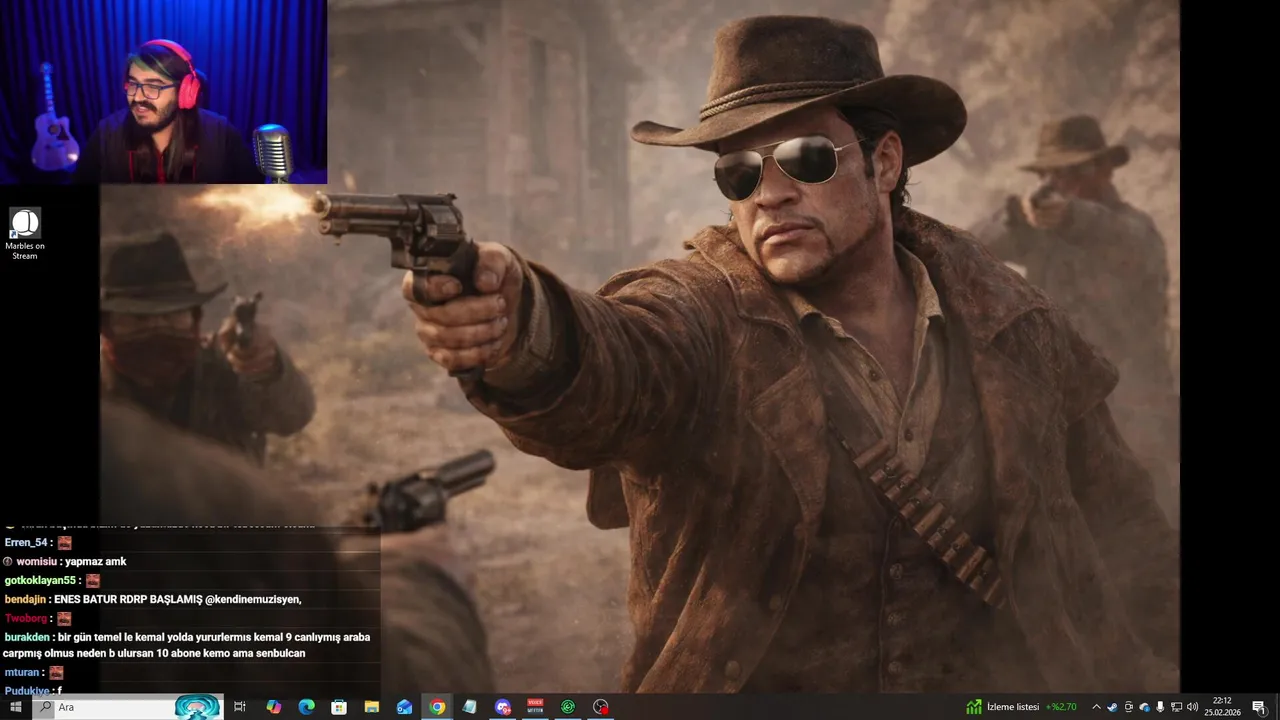Image resolution: width=1280 pixels, height=720 pixels.
Task: Click burakden's long chat message
Action: point(187,645)
